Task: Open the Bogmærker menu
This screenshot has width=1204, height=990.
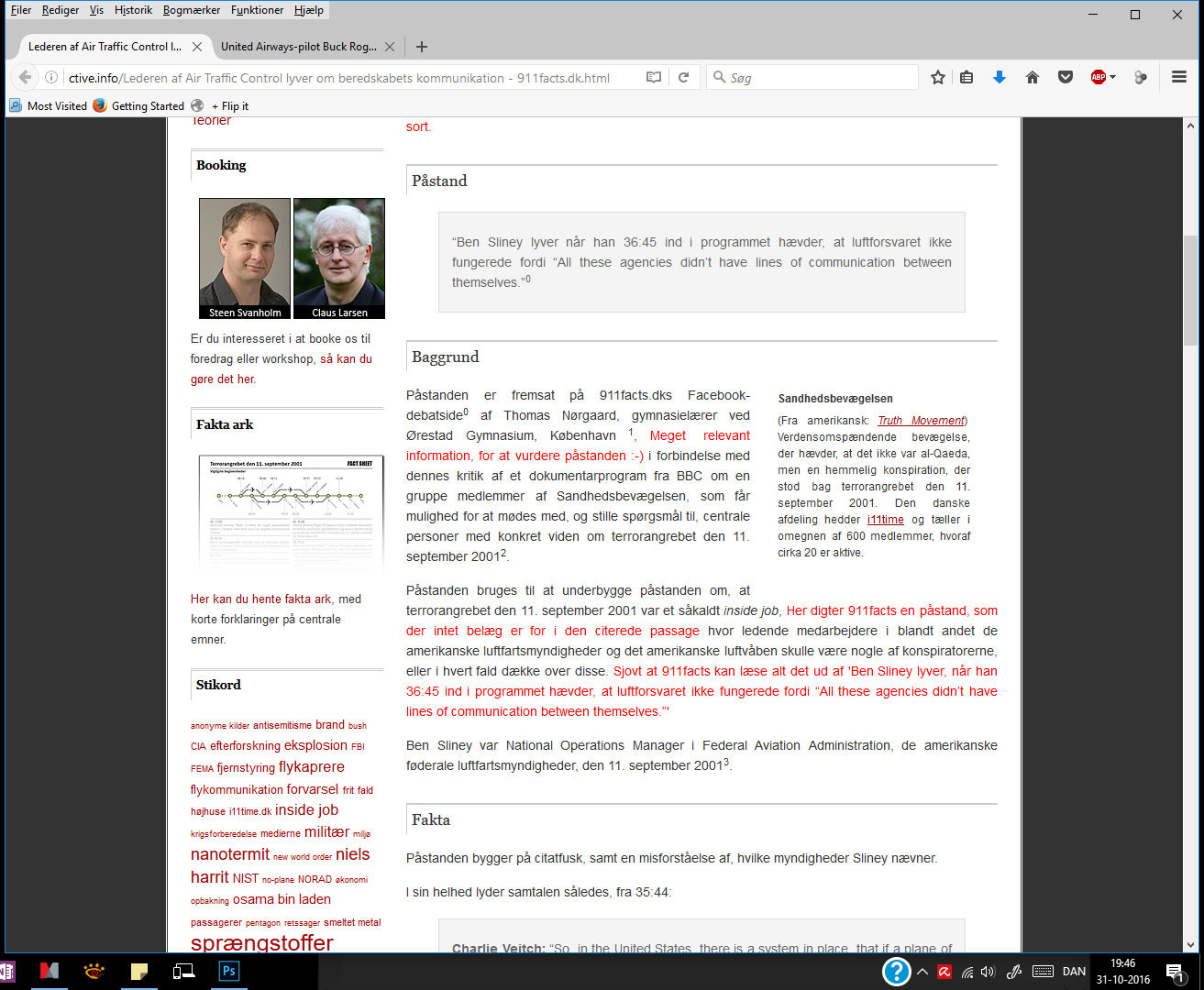Action: (192, 10)
